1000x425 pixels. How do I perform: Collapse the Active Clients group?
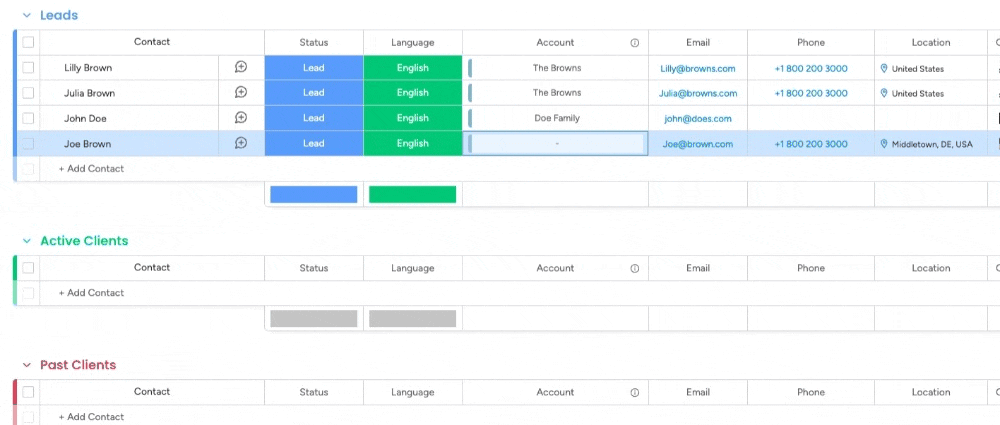pyautogui.click(x=27, y=241)
